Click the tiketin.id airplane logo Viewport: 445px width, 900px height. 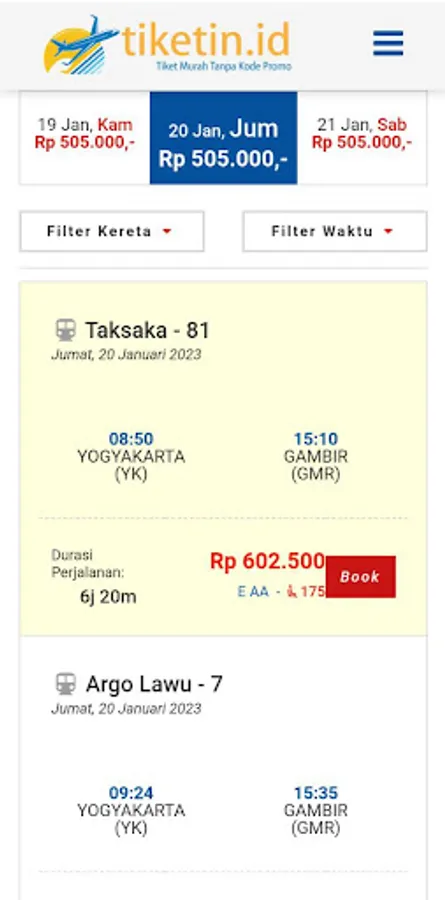(x=80, y=46)
